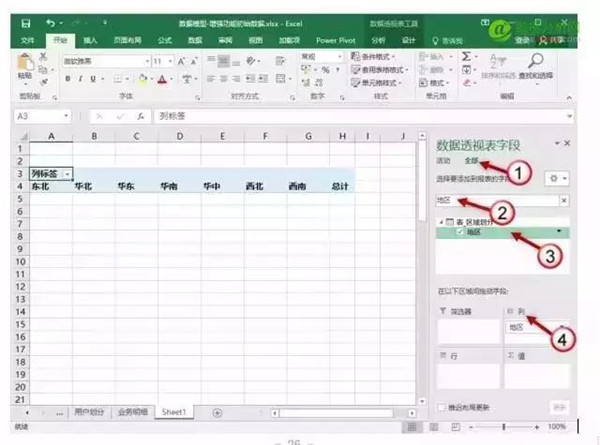Select cell A4 containing 东北

click(x=51, y=186)
